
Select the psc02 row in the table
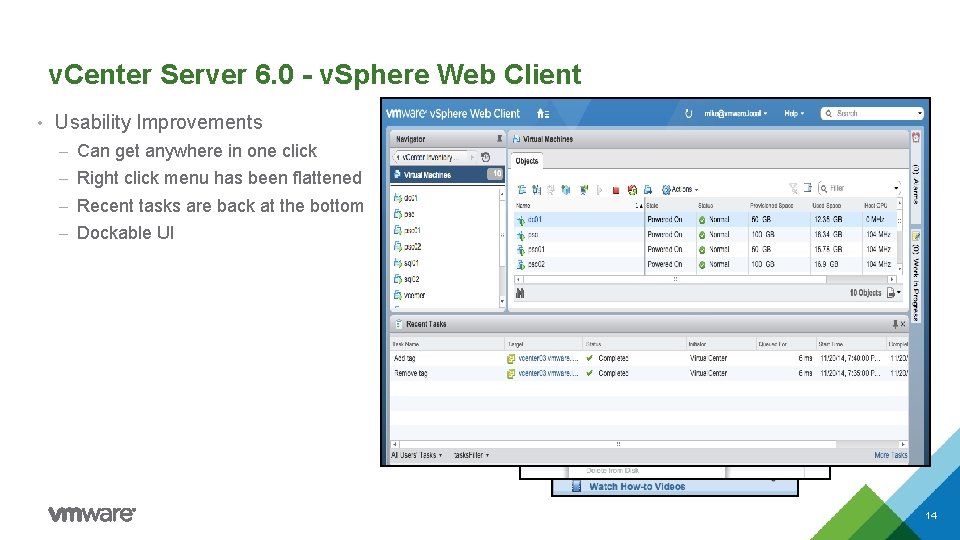pos(707,264)
